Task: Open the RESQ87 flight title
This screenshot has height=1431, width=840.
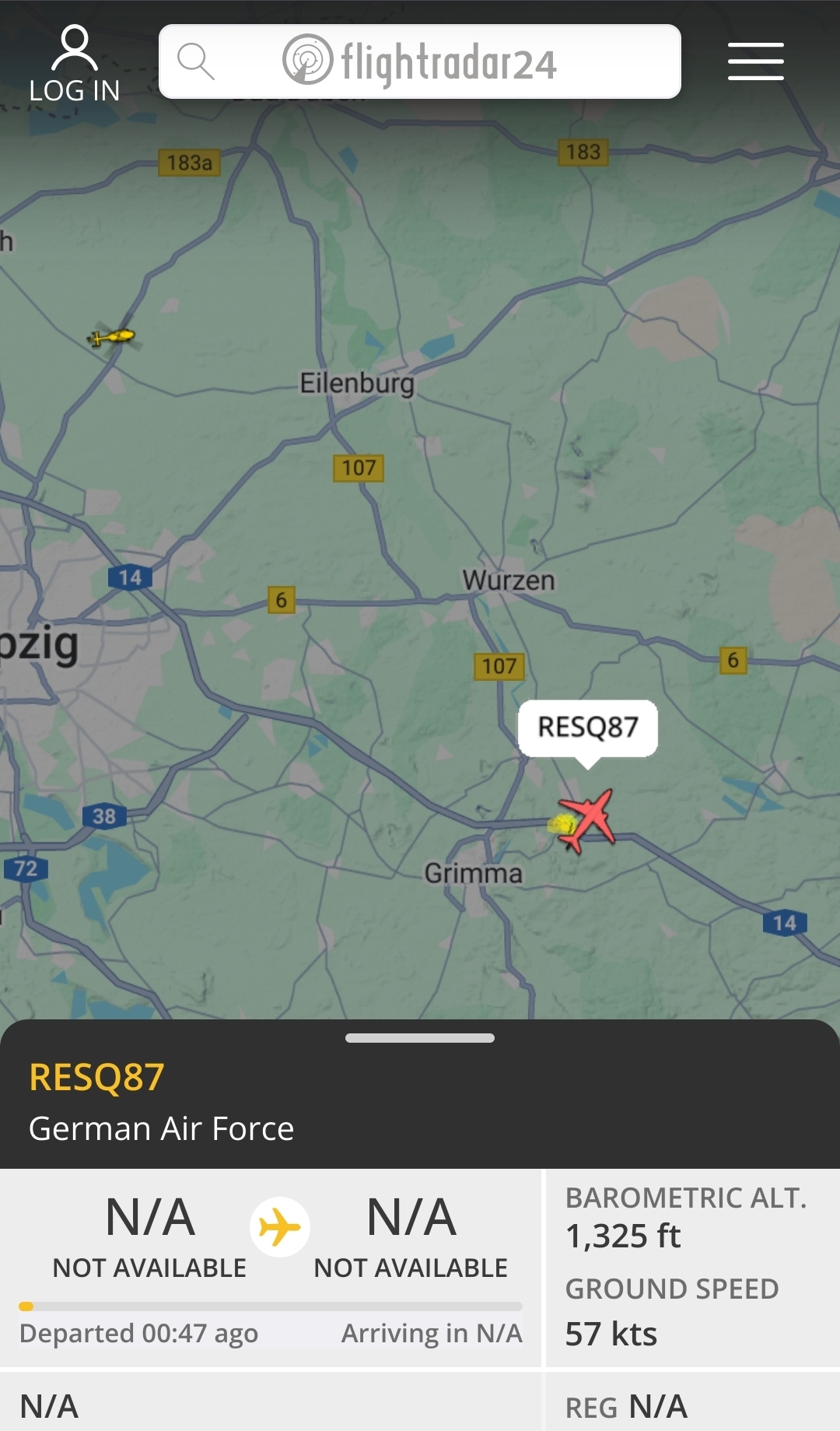Action: [96, 1078]
